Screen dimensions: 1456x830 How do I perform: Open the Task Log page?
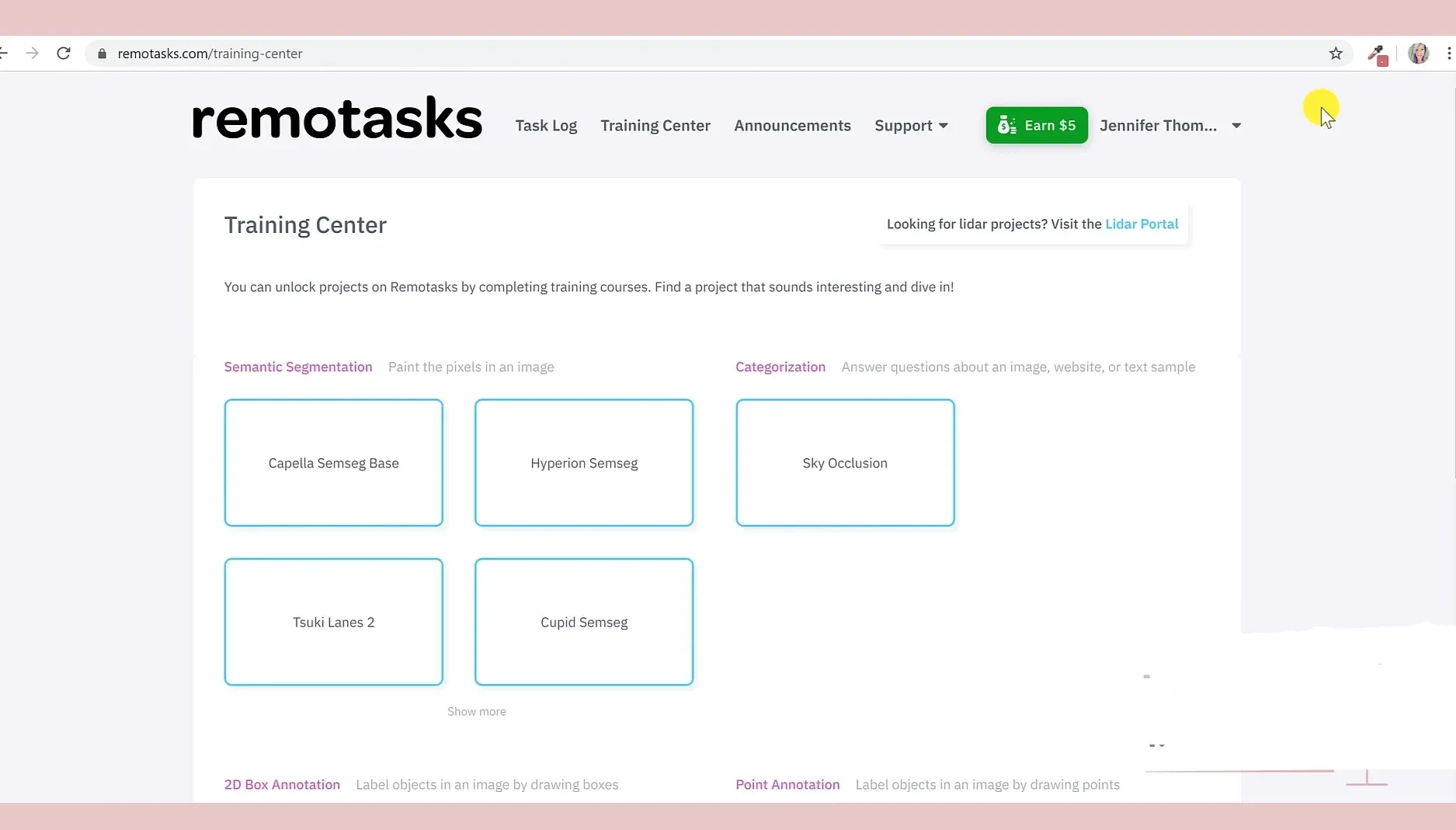coord(546,126)
